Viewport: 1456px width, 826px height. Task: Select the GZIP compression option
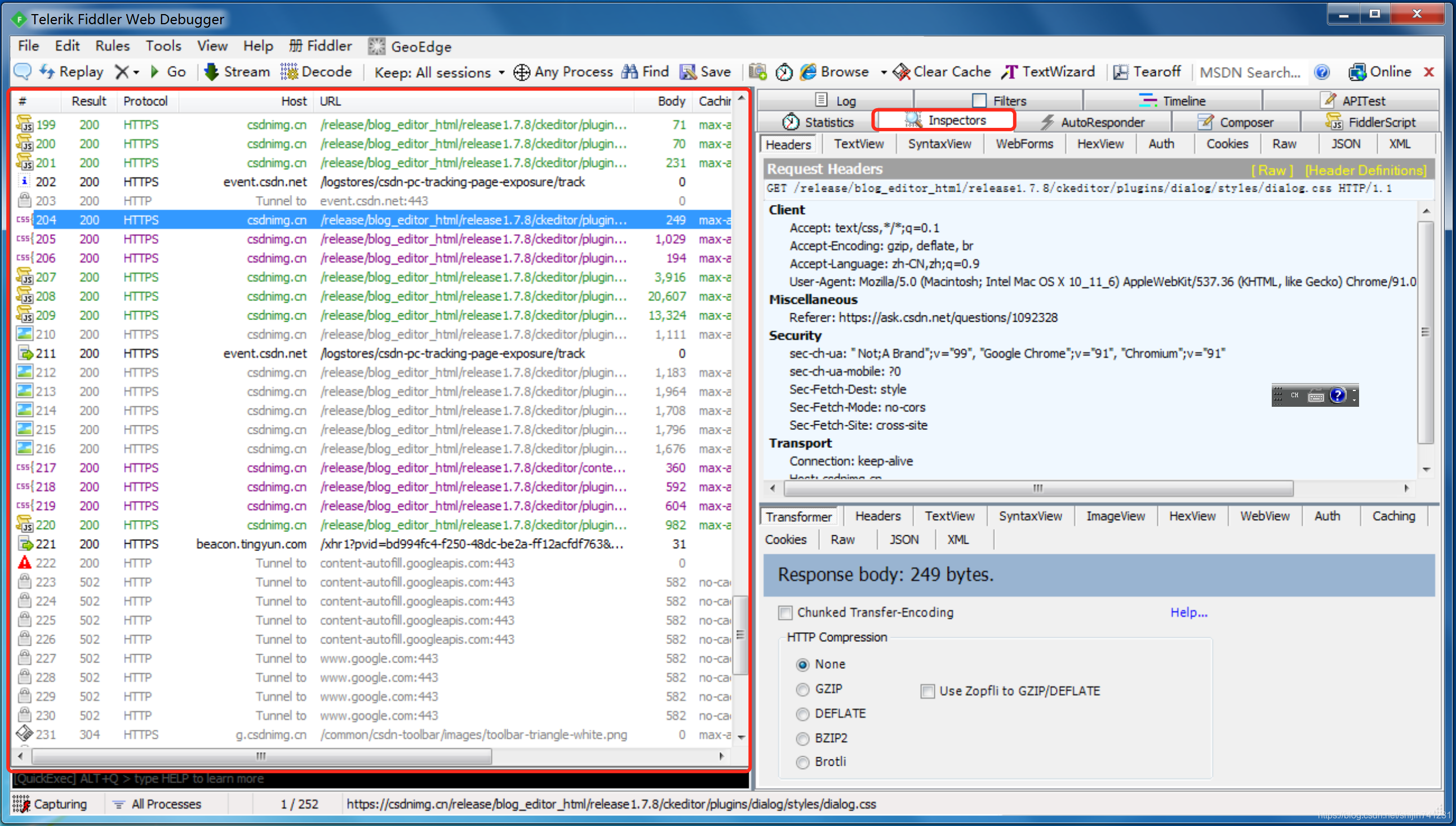pyautogui.click(x=802, y=689)
